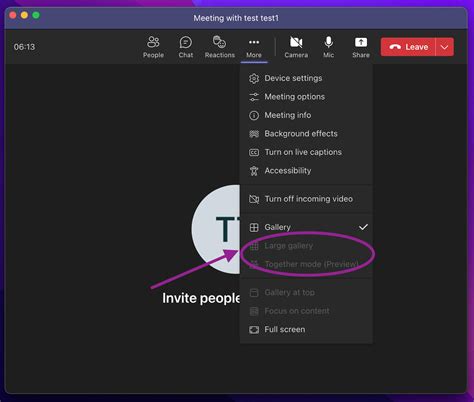Select Focus on content
This screenshot has width=474, height=402.
coord(306,311)
